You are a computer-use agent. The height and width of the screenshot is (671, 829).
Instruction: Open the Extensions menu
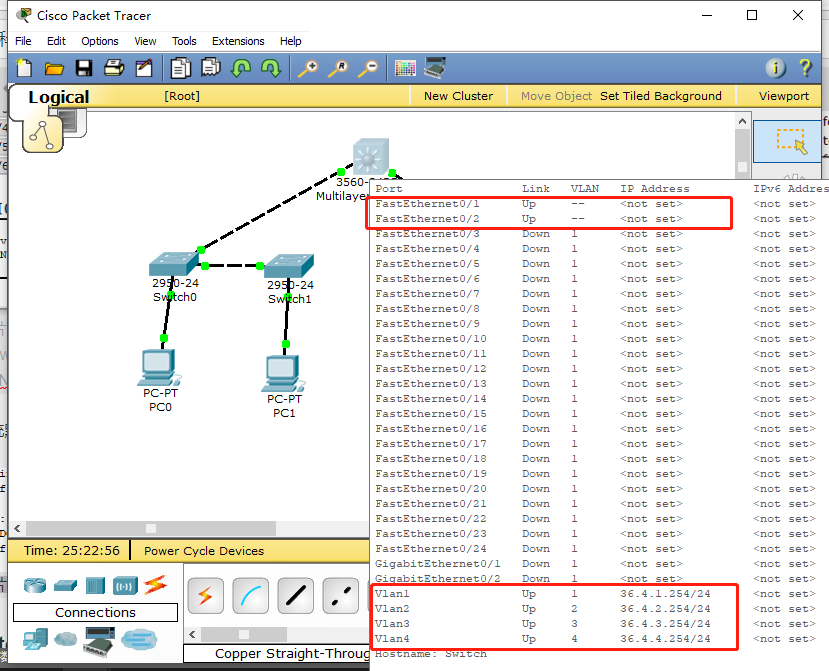pos(238,41)
